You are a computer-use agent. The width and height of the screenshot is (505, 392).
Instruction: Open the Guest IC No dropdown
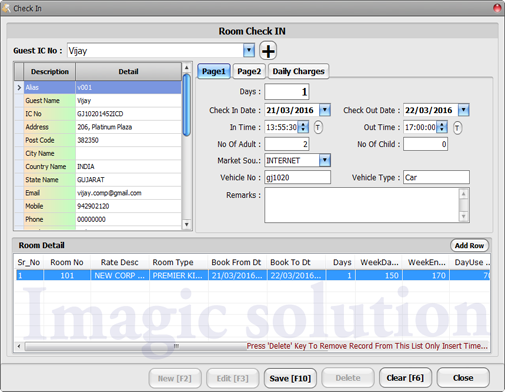tap(249, 51)
